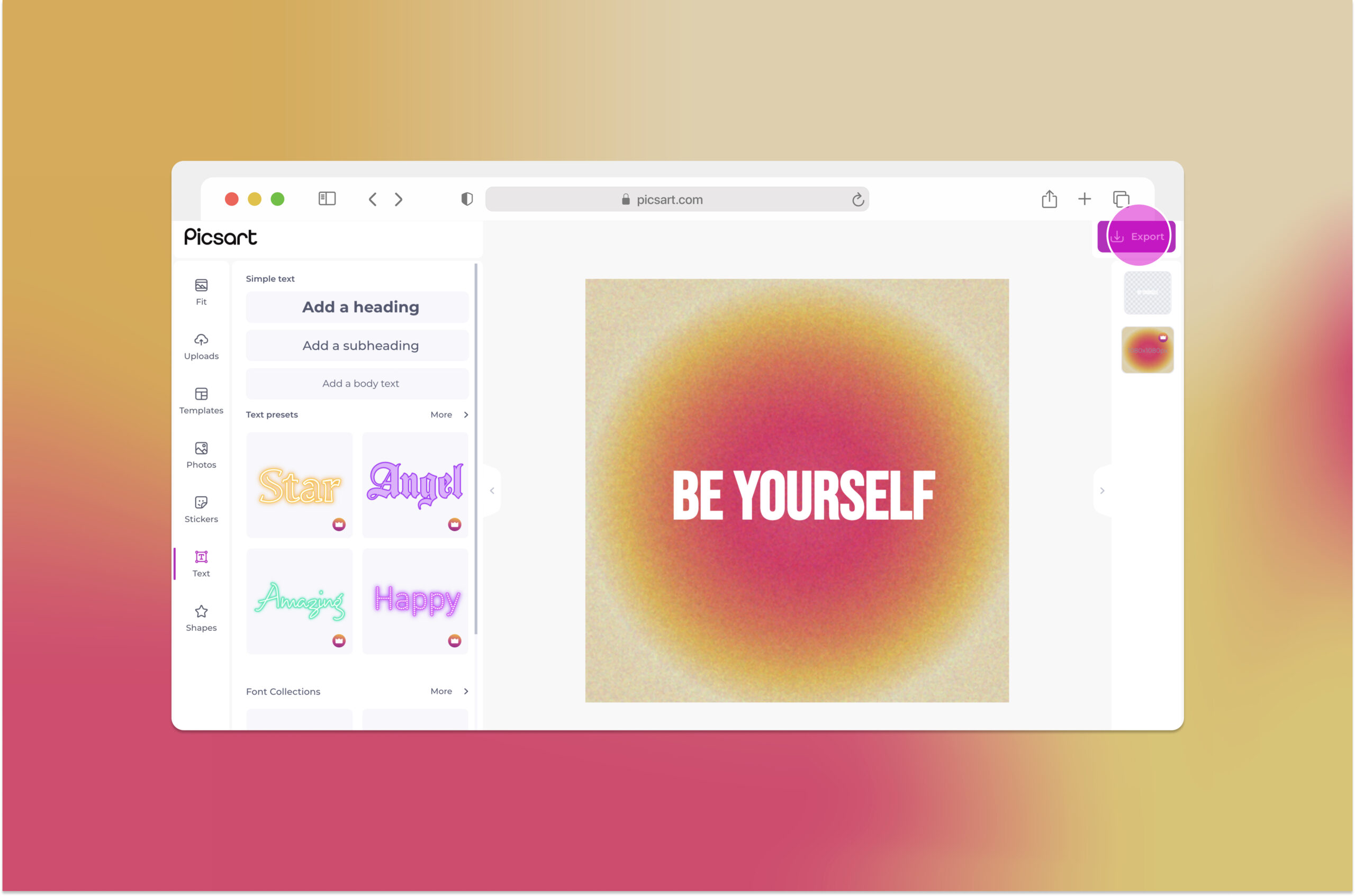Image resolution: width=1355 pixels, height=896 pixels.
Task: Select the Stickers panel
Action: 201,509
